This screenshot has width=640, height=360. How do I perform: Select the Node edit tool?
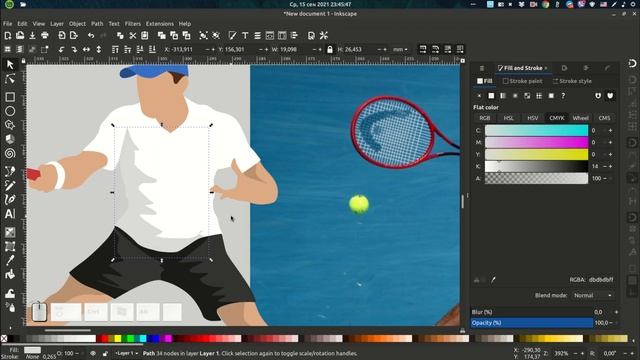[x=10, y=79]
